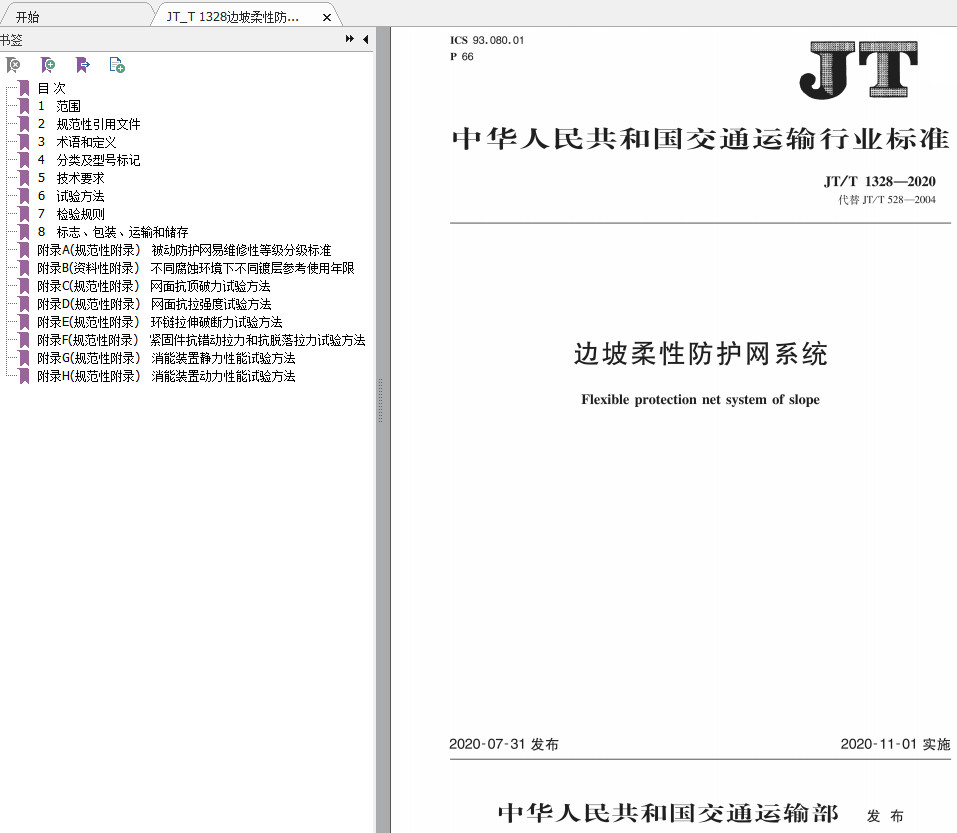Click the bookmark icon beside 附录H entry

tap(22, 375)
